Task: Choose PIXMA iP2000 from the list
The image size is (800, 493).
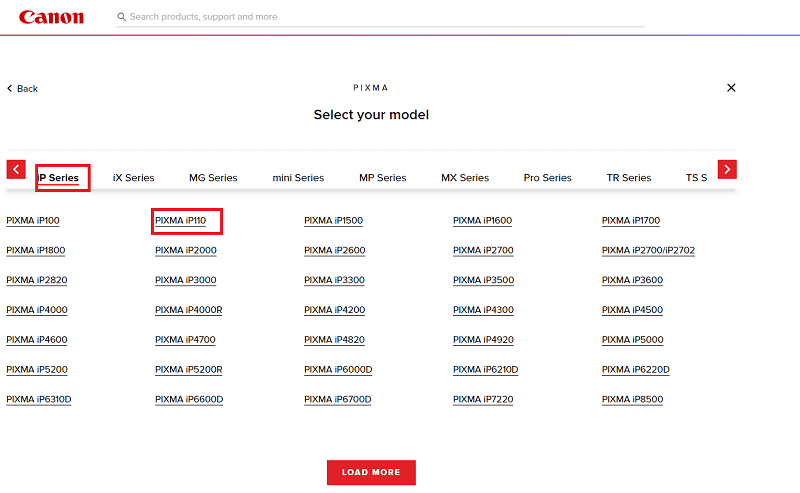Action: (x=186, y=250)
